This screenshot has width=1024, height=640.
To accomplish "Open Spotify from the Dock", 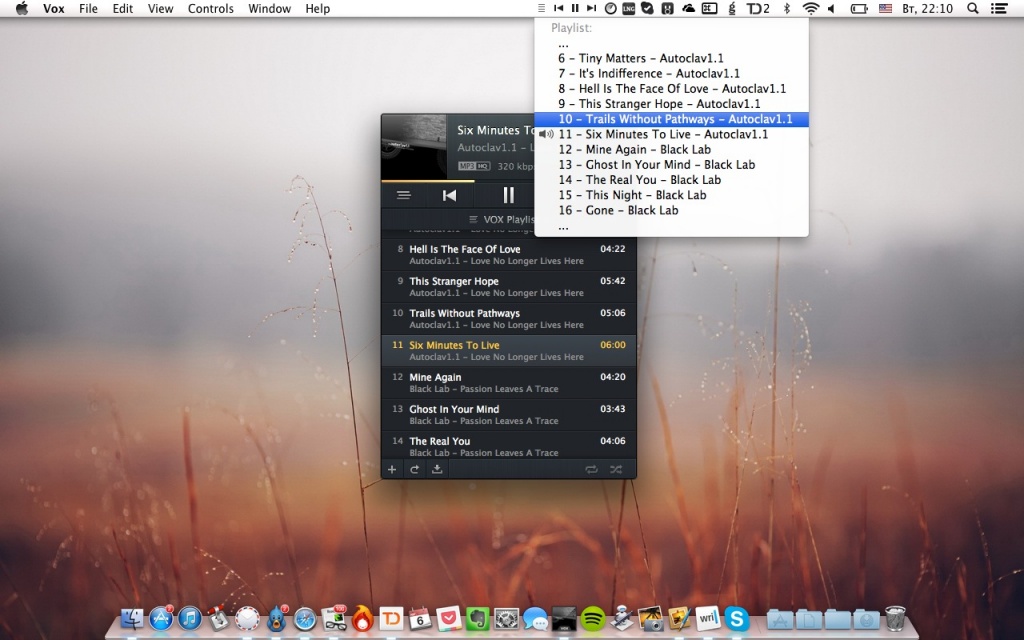I will [592, 618].
